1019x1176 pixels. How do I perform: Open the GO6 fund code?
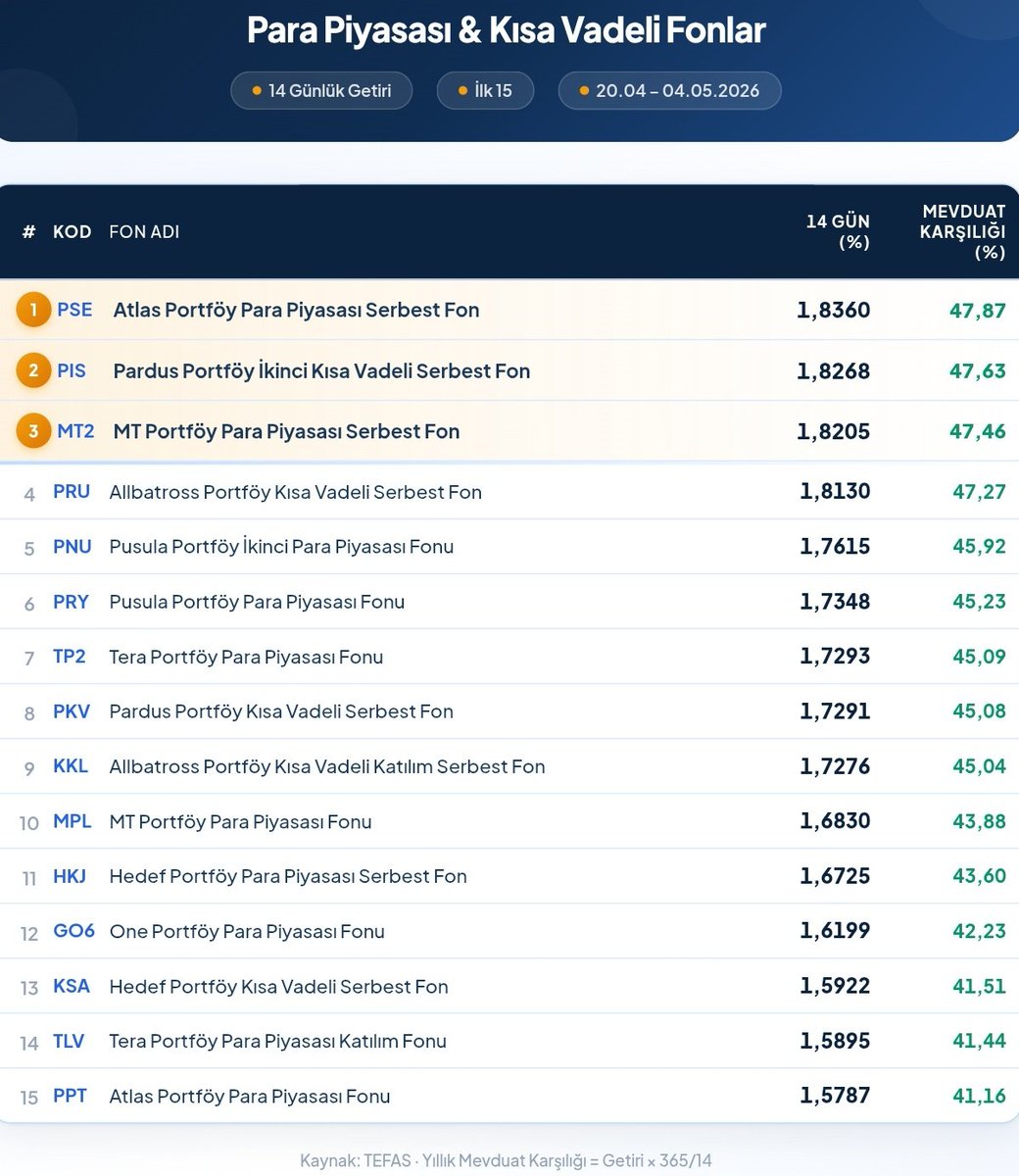74,931
